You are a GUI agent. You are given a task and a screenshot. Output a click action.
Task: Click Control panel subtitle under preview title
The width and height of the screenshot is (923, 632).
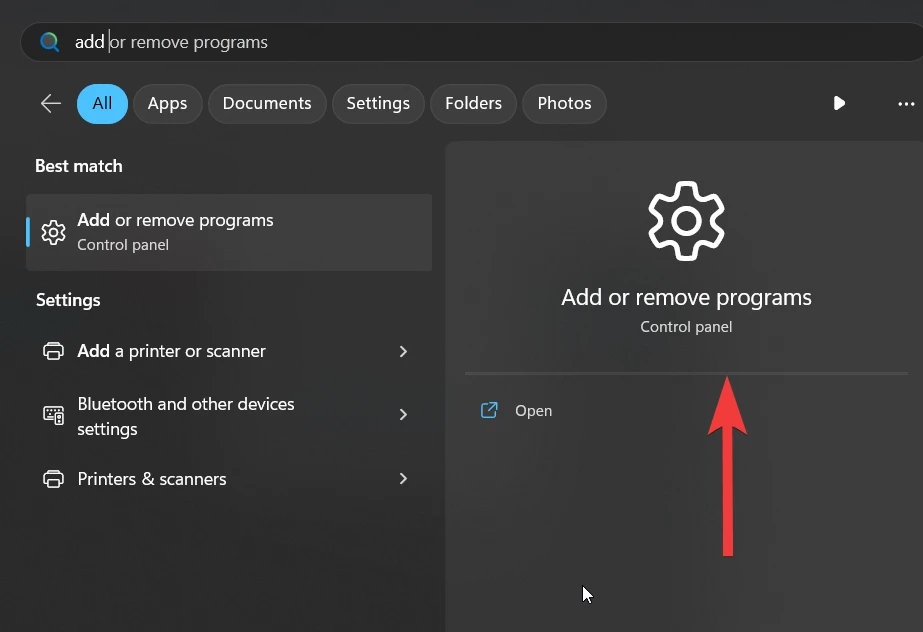(x=686, y=327)
